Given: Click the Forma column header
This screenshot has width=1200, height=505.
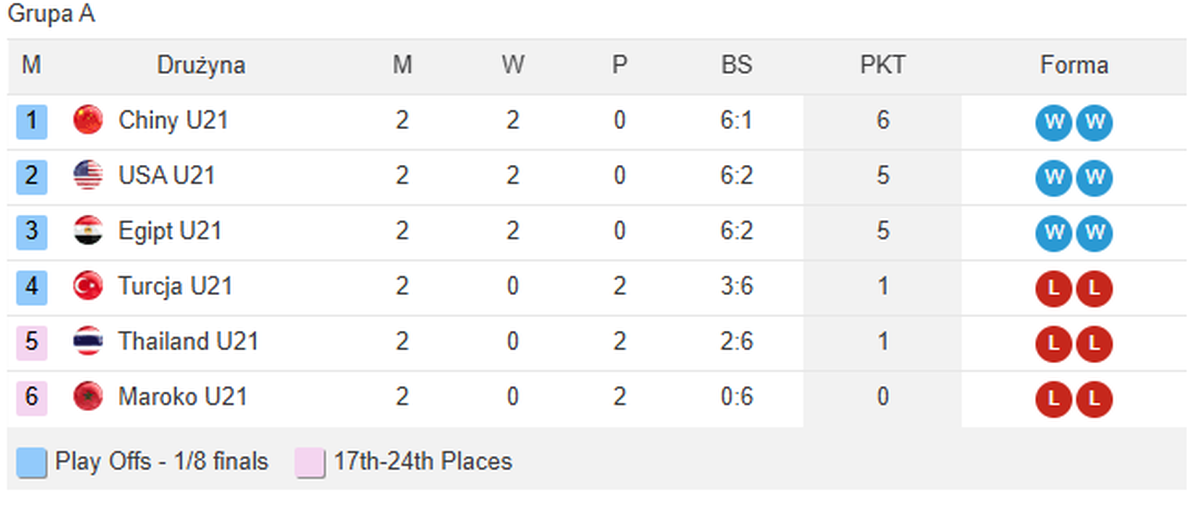Looking at the screenshot, I should [1074, 66].
